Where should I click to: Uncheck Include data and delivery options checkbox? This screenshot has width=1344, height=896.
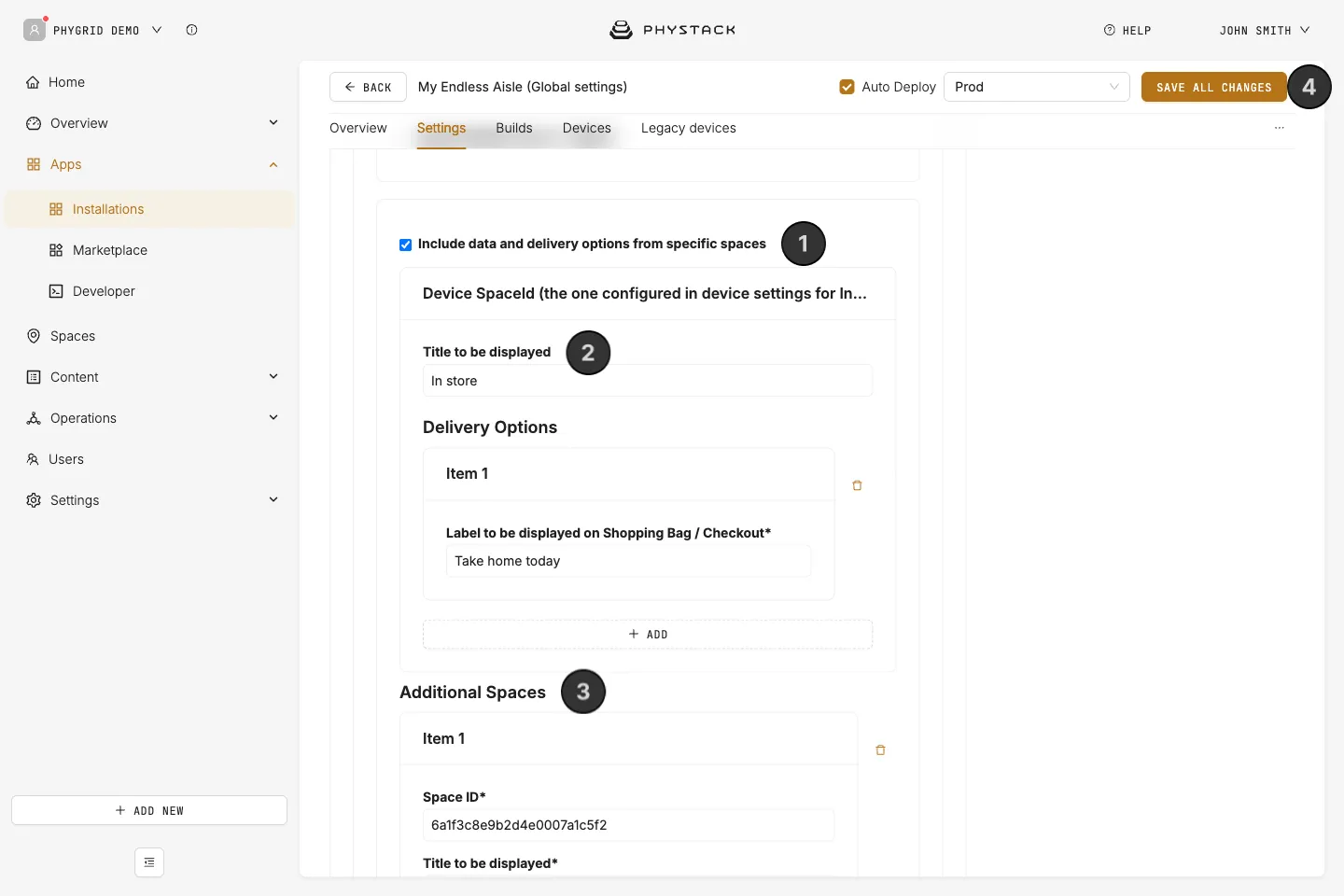click(x=405, y=245)
